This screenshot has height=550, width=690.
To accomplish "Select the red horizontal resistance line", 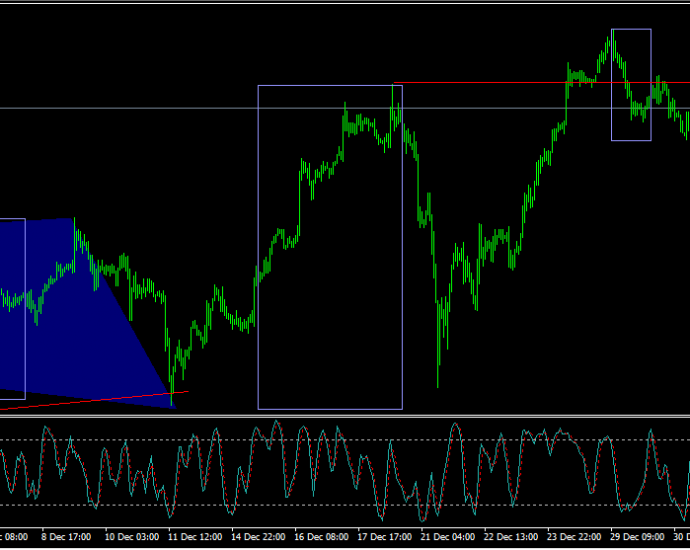I will click(541, 83).
